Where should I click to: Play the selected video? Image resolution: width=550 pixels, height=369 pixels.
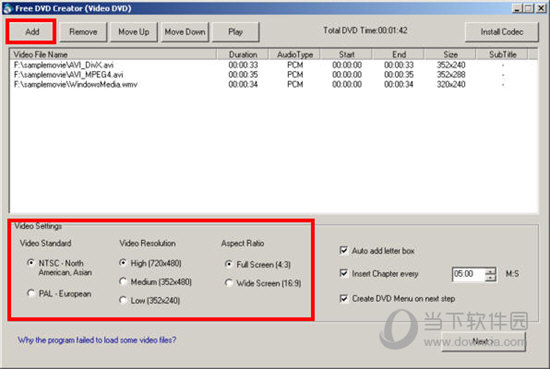(235, 32)
